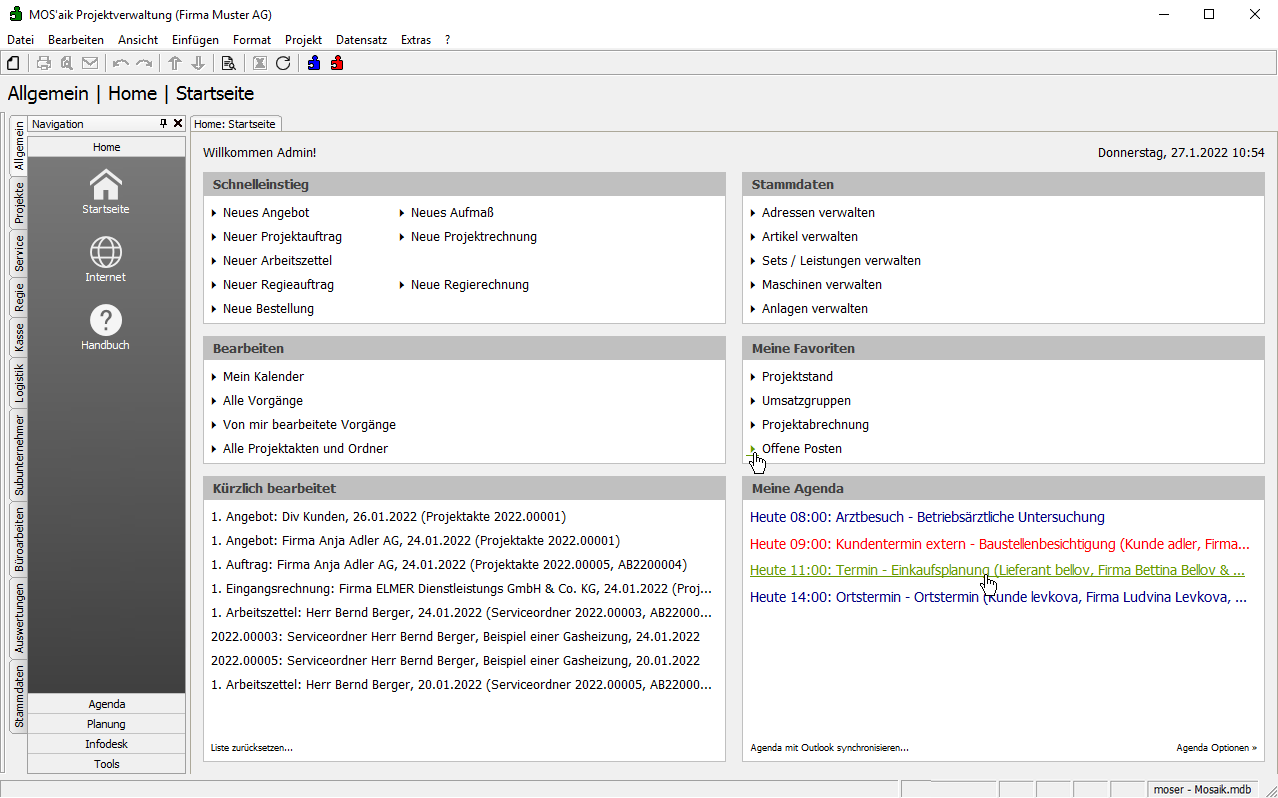This screenshot has height=798, width=1278.
Task: Open Internet via the globe icon
Action: tap(106, 259)
